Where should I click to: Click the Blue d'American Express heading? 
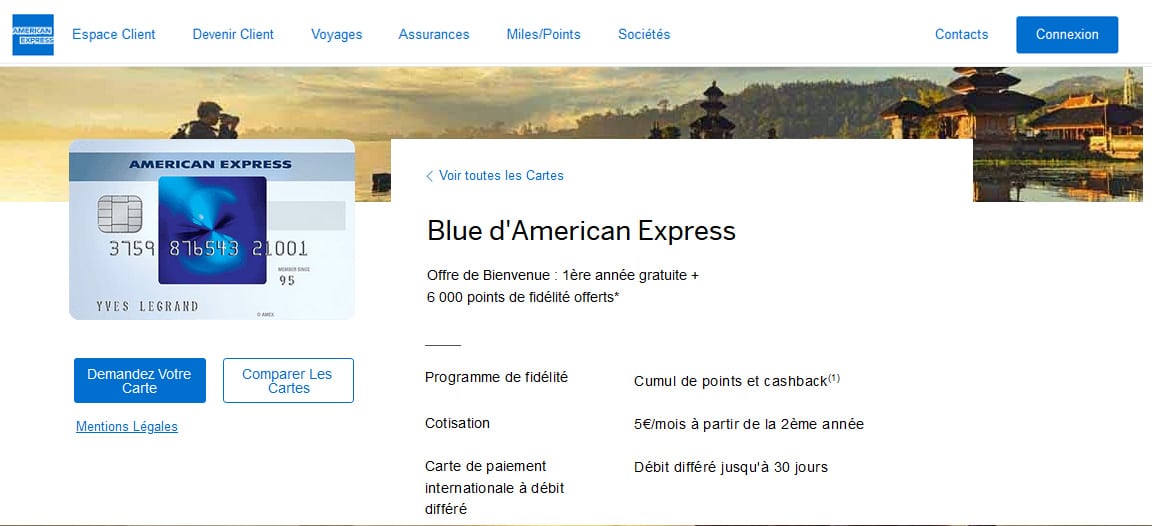click(581, 231)
